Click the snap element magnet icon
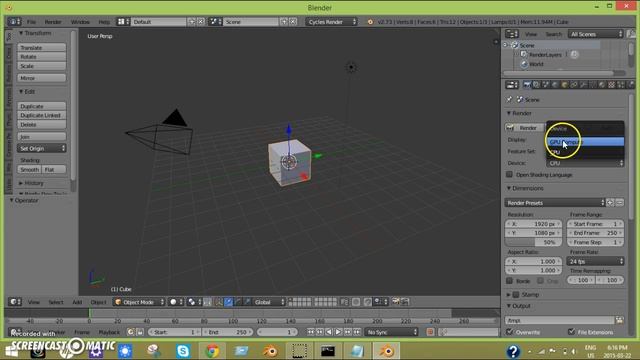Image resolution: width=640 pixels, height=360 pixels. click(367, 302)
